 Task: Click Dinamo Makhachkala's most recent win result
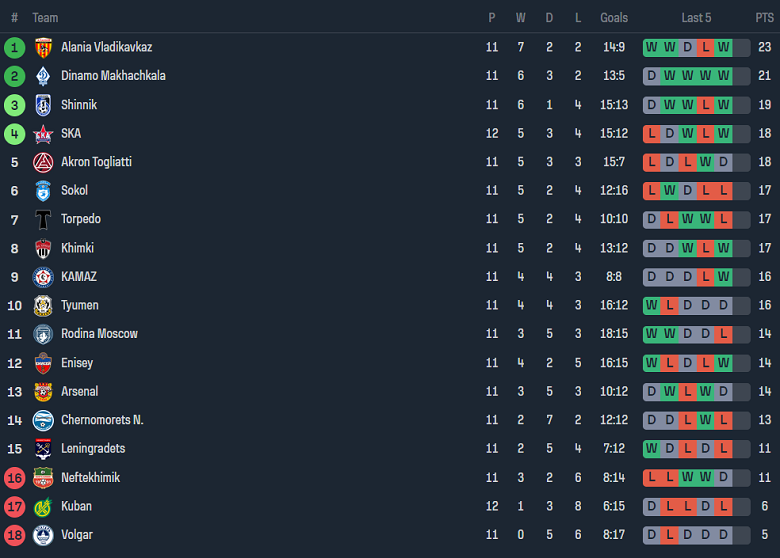[x=724, y=76]
